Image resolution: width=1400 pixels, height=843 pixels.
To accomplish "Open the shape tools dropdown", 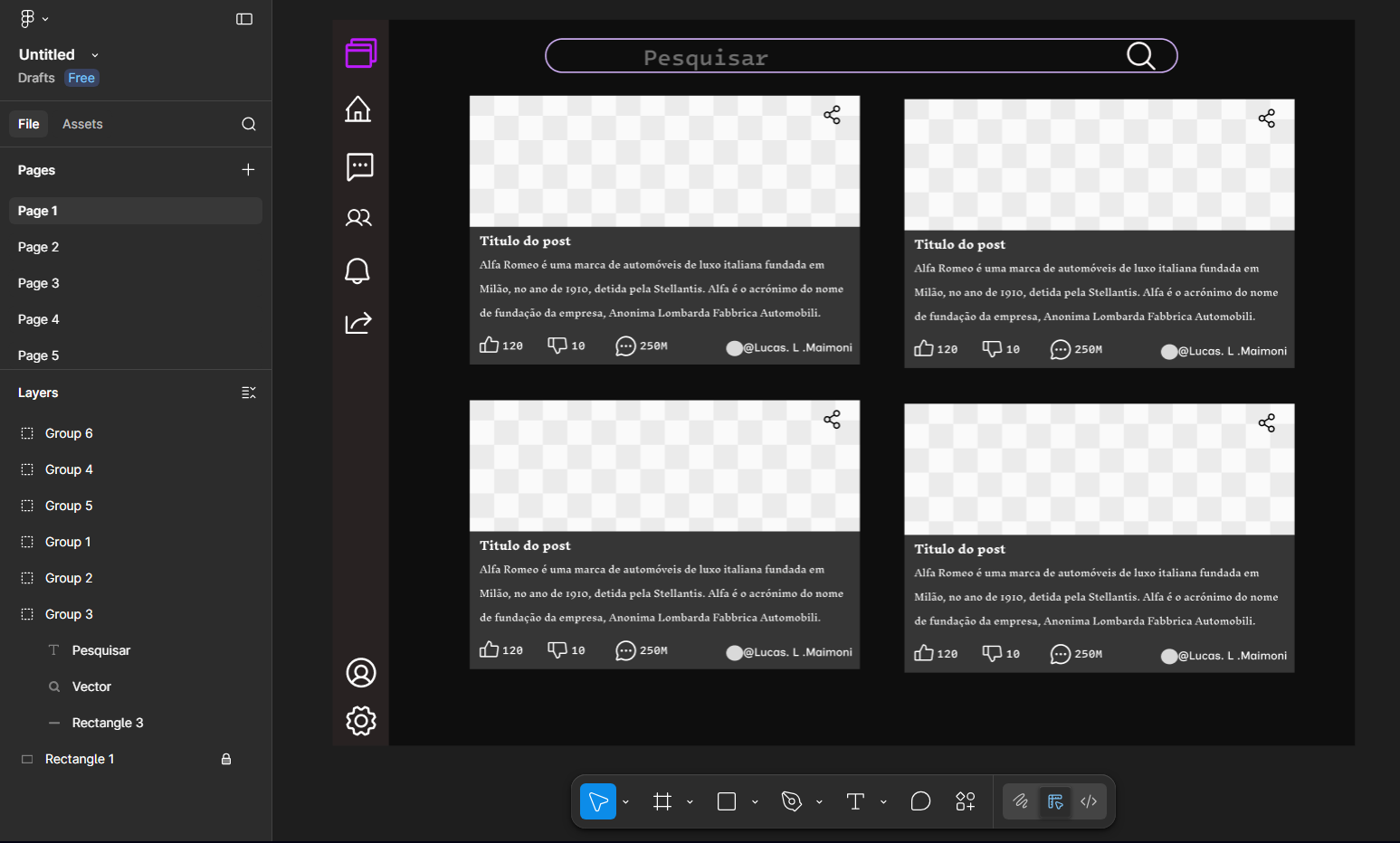I will point(755,801).
